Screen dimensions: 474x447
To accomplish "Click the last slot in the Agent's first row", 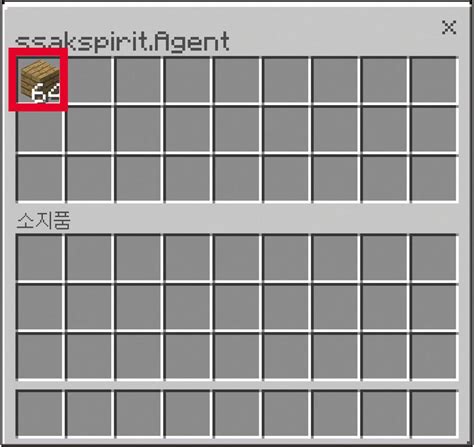I will coord(433,81).
